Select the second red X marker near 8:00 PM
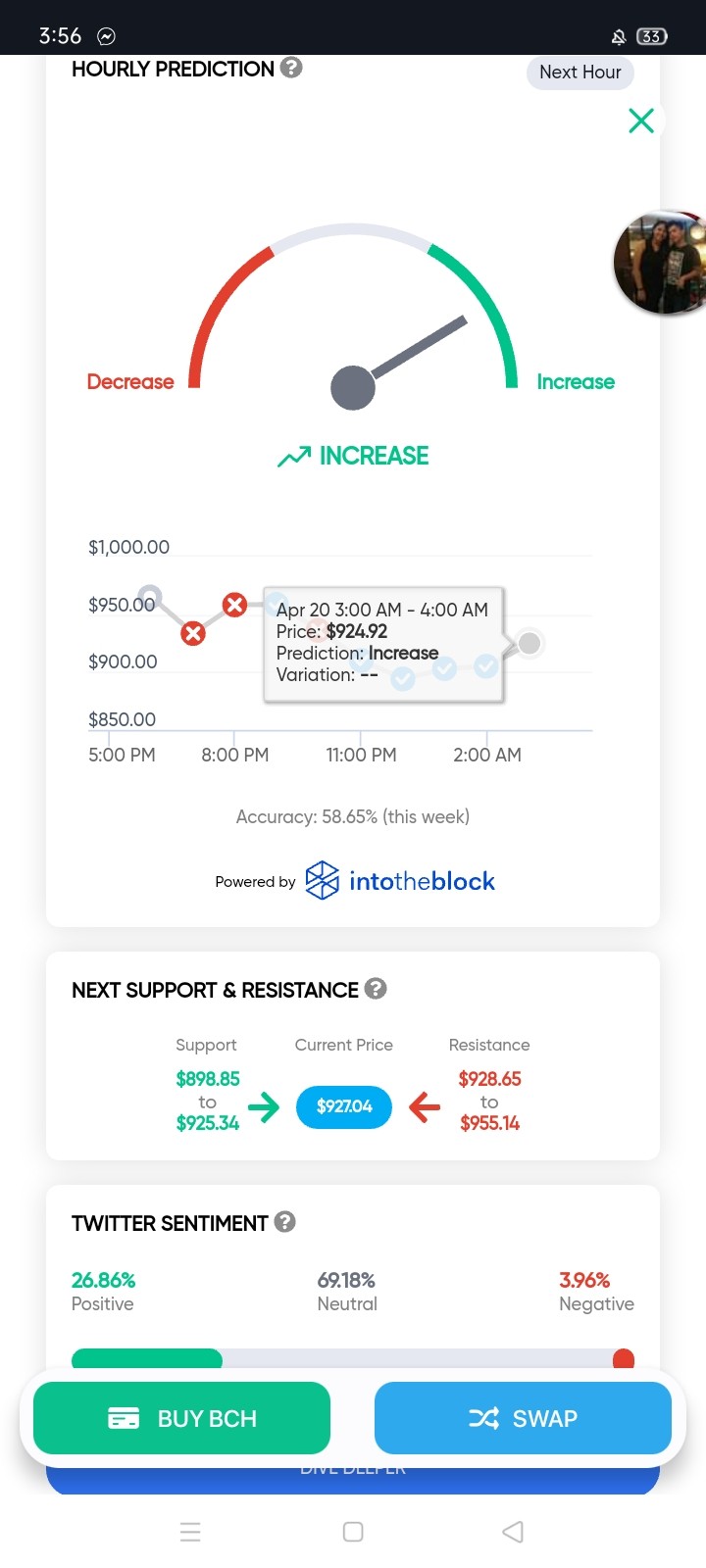 point(234,605)
